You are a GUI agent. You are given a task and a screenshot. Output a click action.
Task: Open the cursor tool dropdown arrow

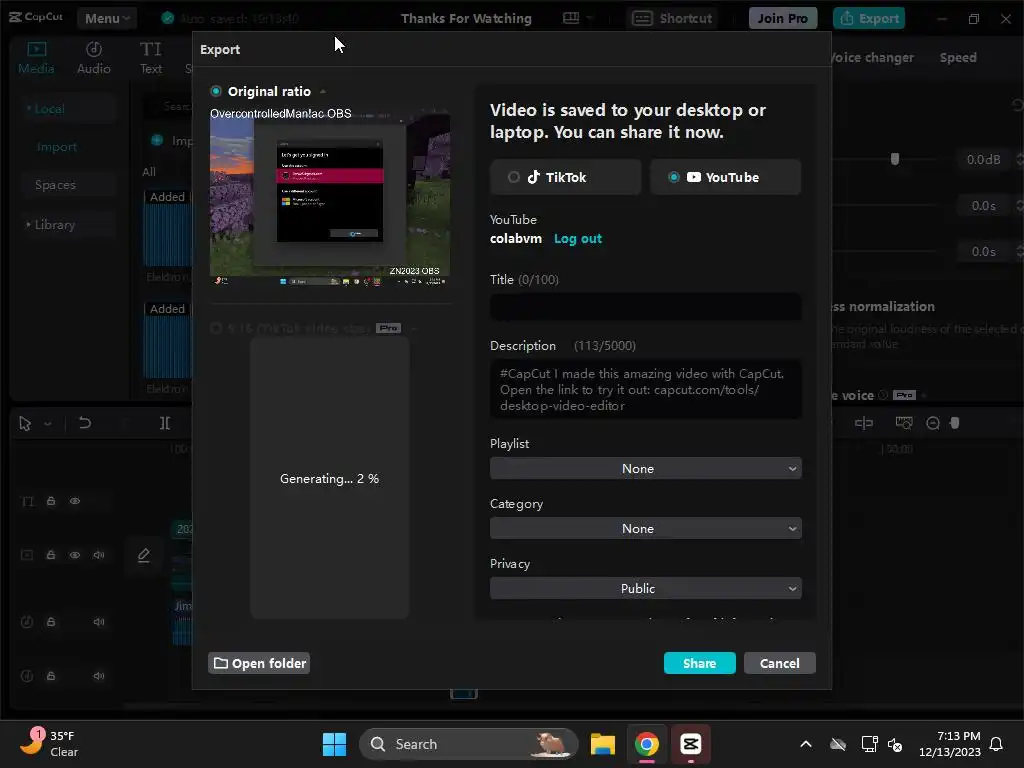pyautogui.click(x=48, y=424)
